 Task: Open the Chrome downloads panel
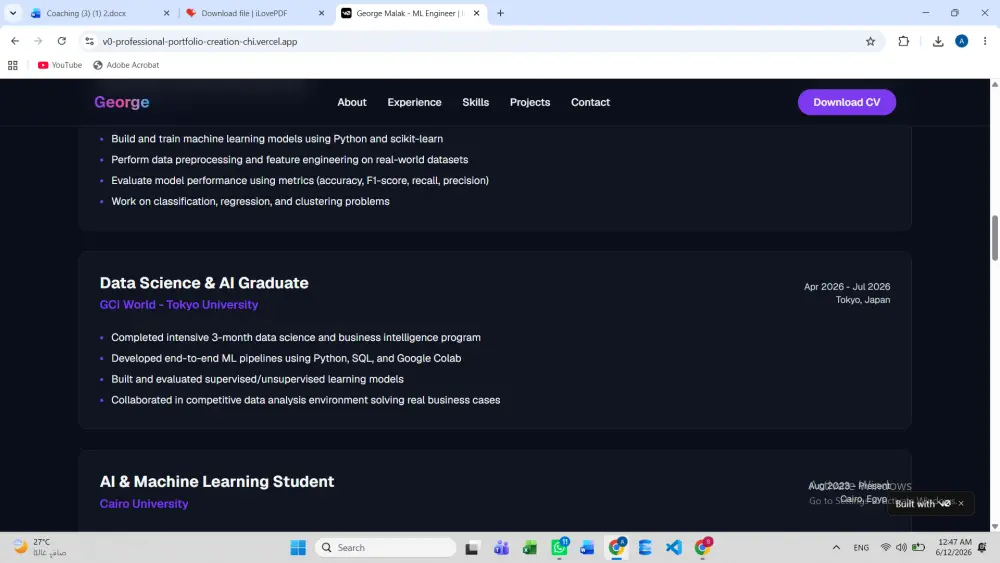[x=938, y=41]
